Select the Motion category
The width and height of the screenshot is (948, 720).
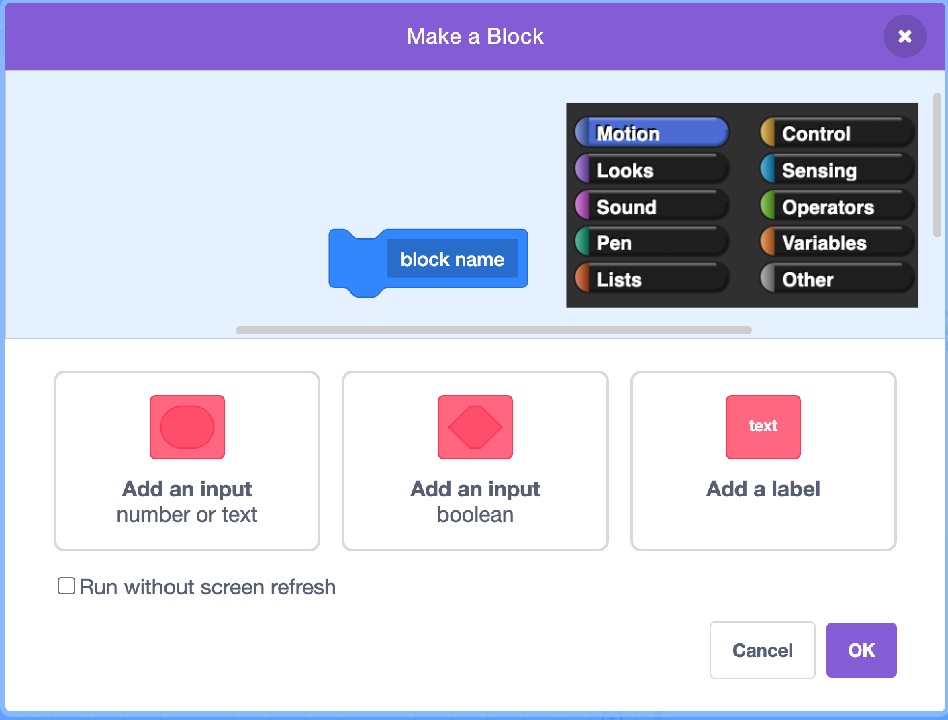point(650,132)
